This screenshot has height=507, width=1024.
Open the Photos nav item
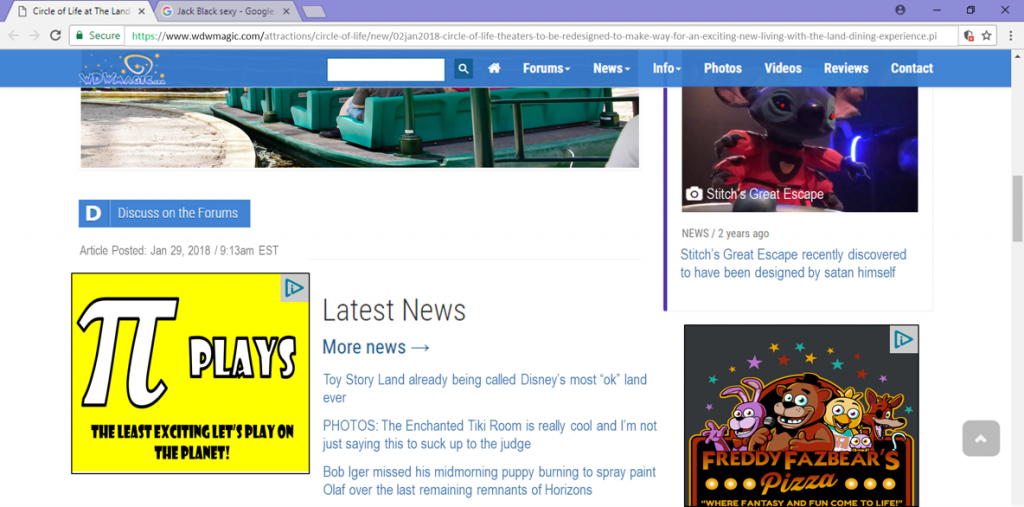(722, 68)
